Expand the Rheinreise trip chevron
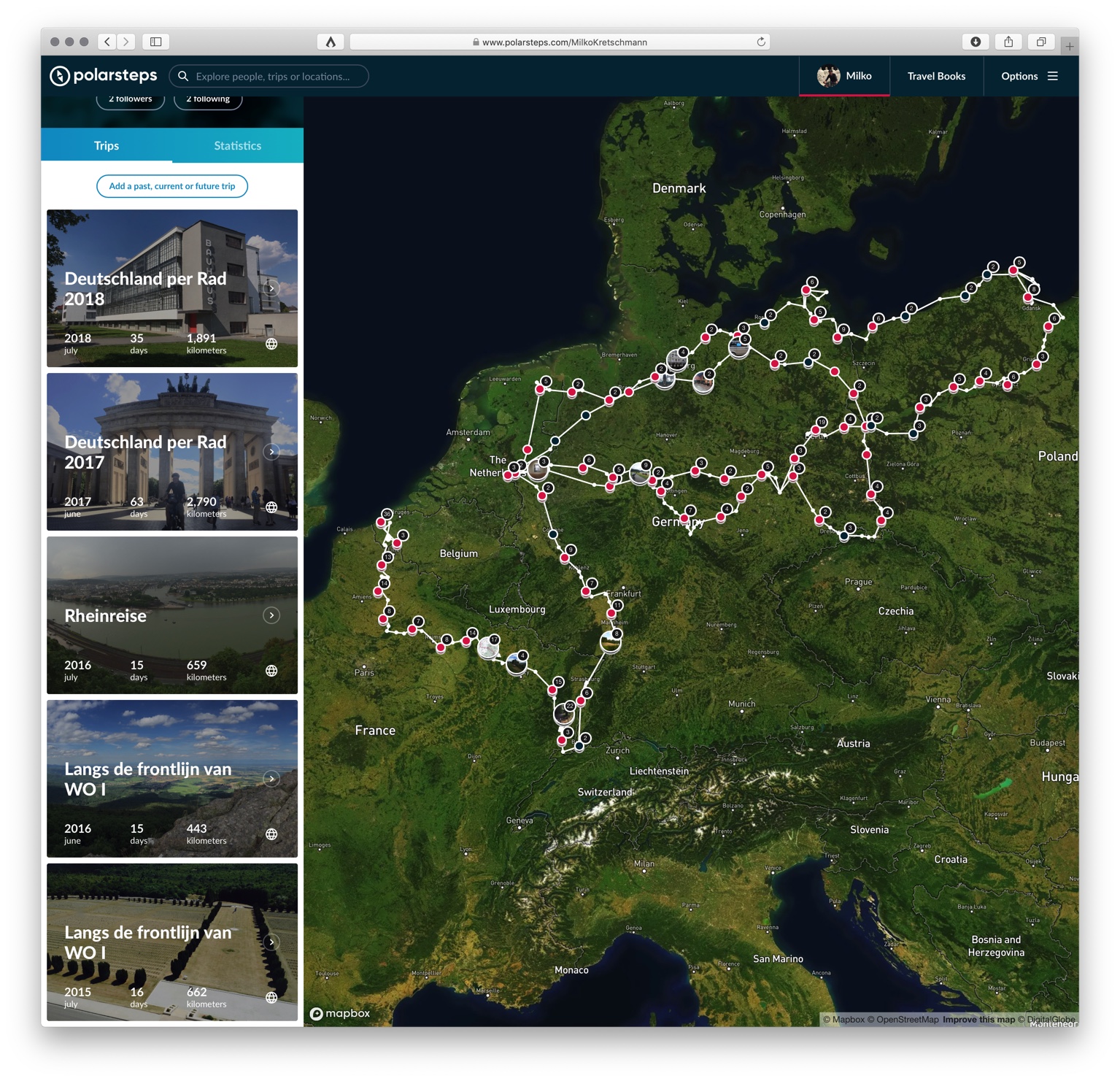This screenshot has height=1081, width=1120. 271,615
